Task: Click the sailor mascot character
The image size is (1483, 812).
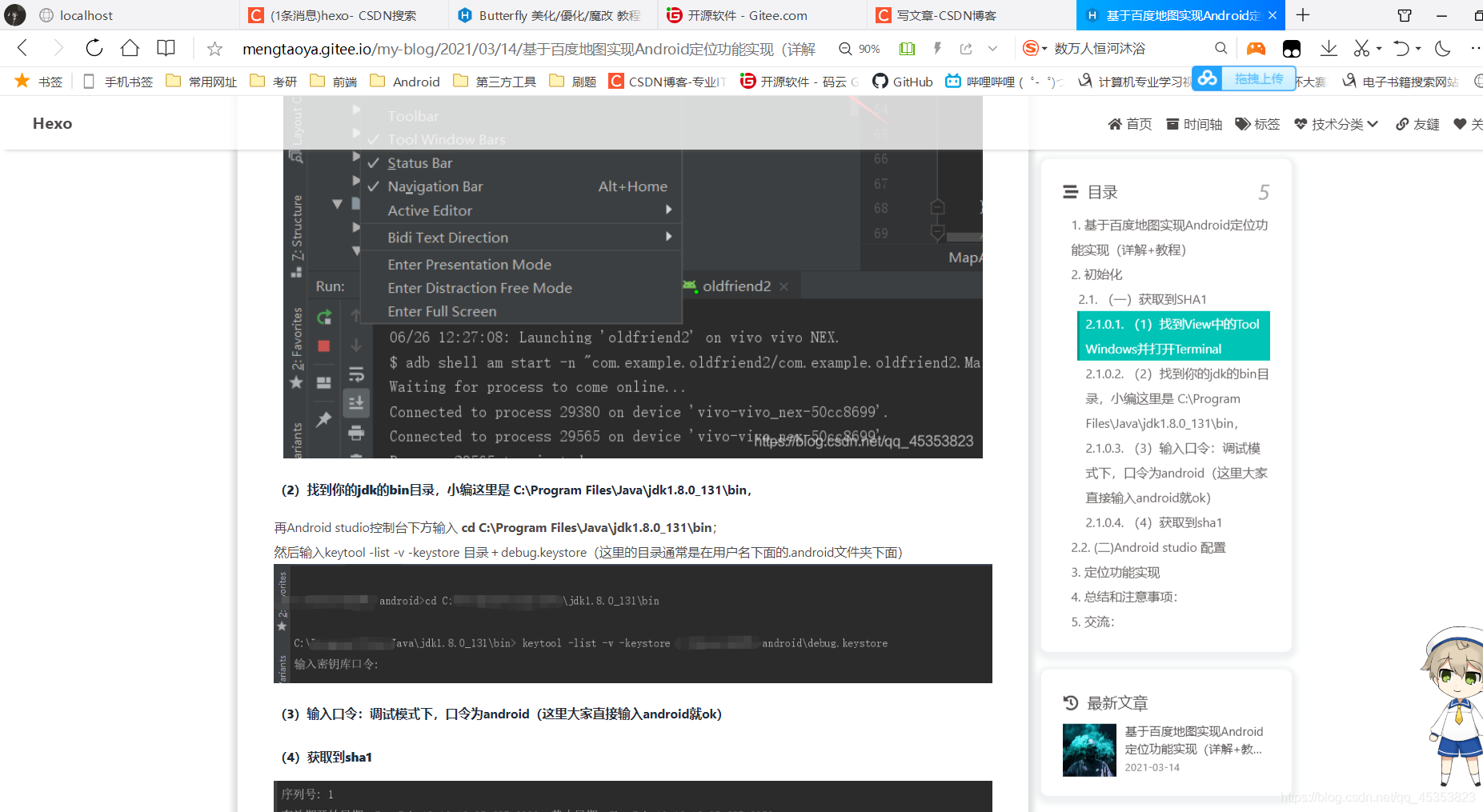Action: (1453, 706)
